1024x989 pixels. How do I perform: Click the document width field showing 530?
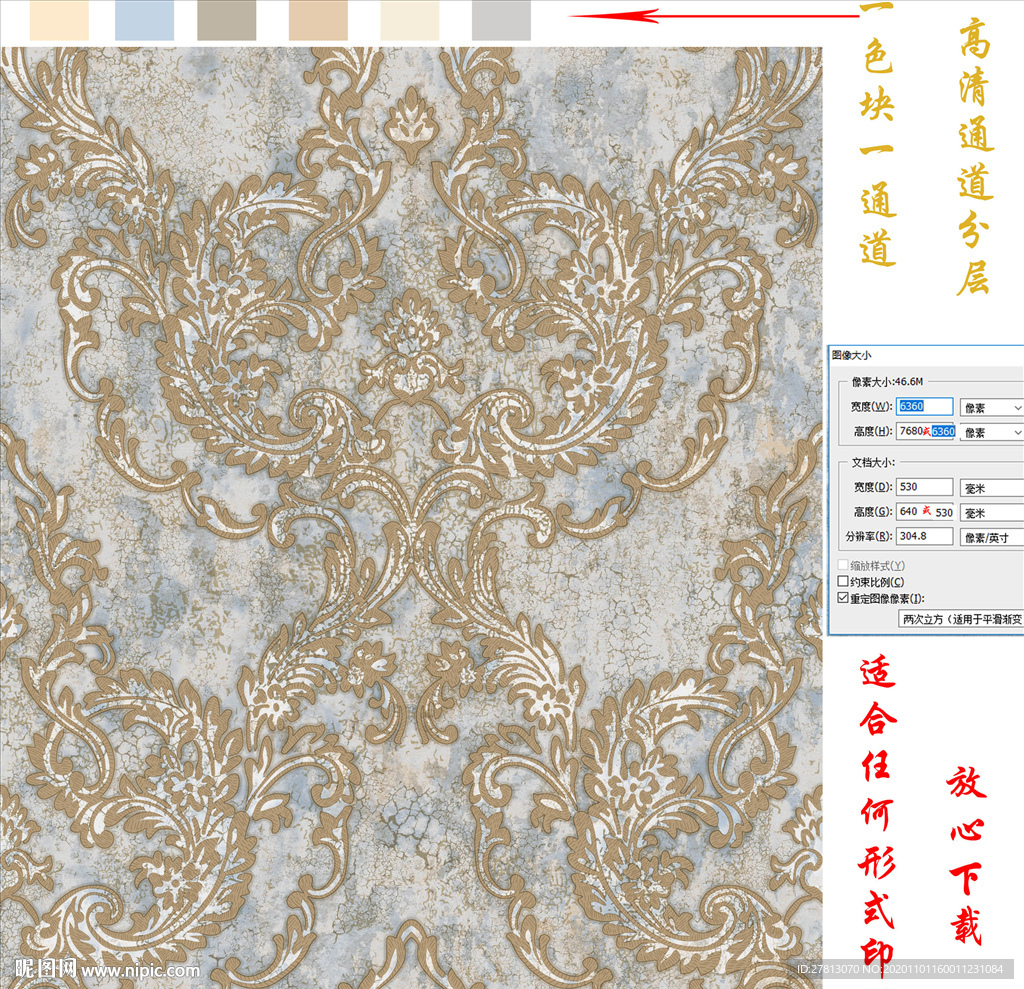924,487
